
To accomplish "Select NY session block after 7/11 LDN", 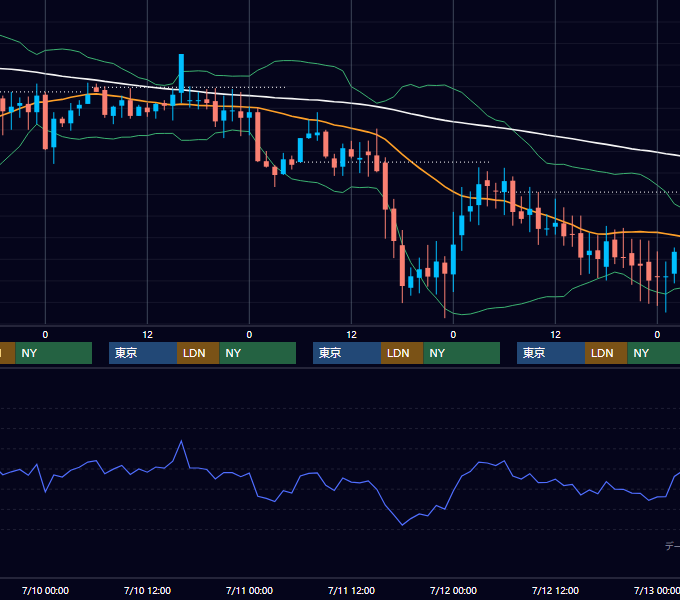I will click(461, 353).
